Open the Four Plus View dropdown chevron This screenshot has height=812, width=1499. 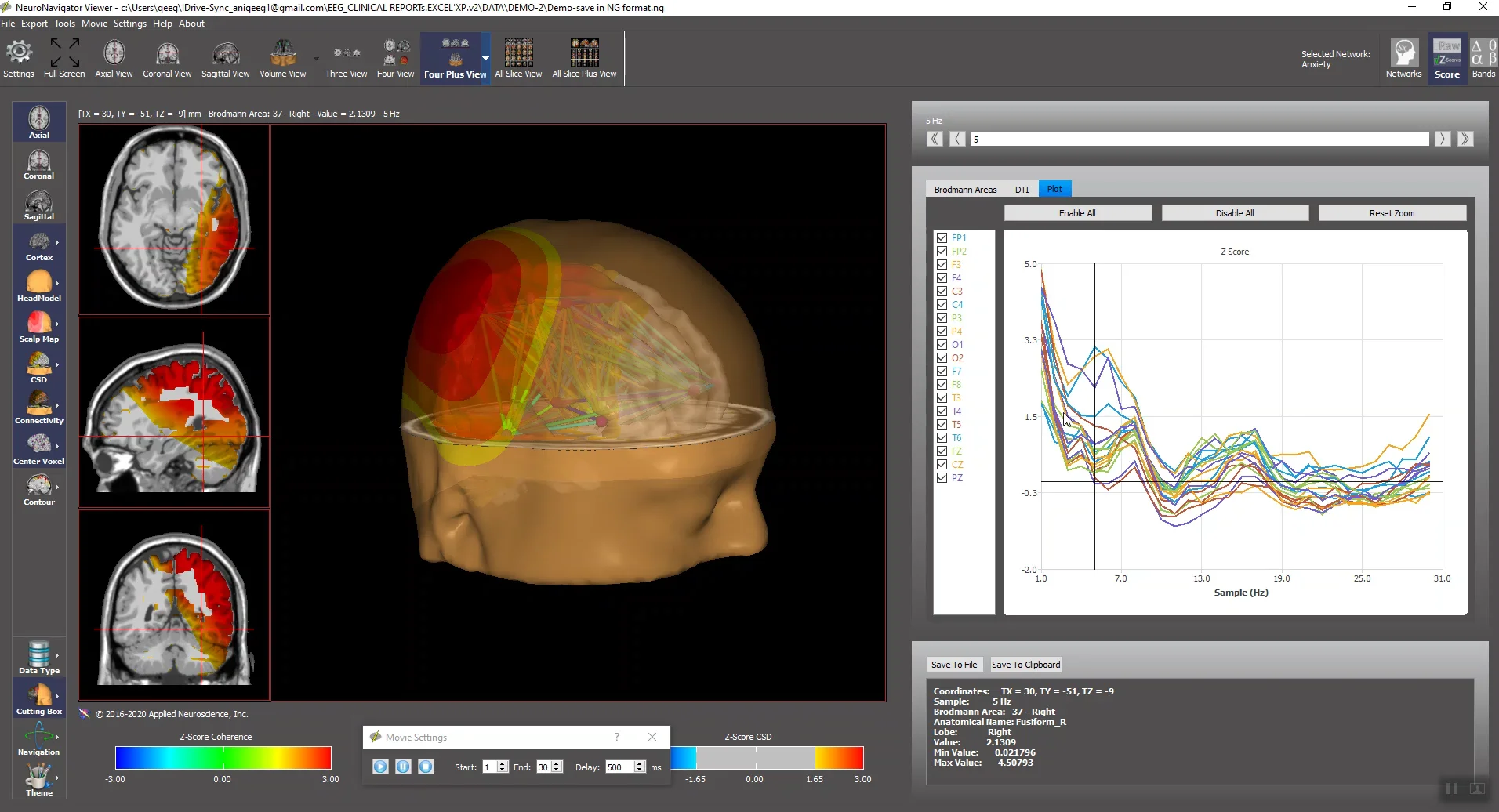486,59
